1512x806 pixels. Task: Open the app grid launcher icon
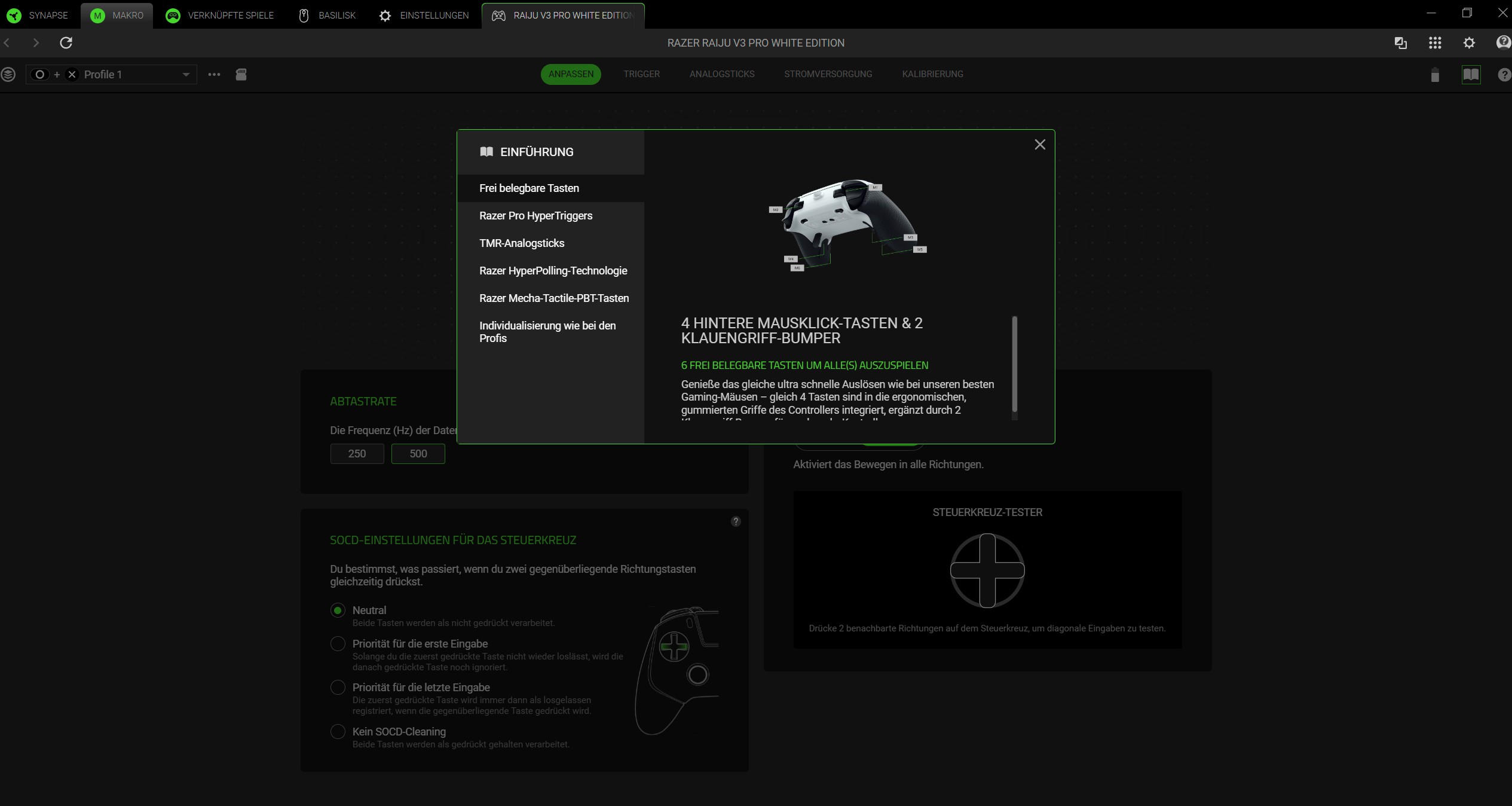click(1435, 42)
